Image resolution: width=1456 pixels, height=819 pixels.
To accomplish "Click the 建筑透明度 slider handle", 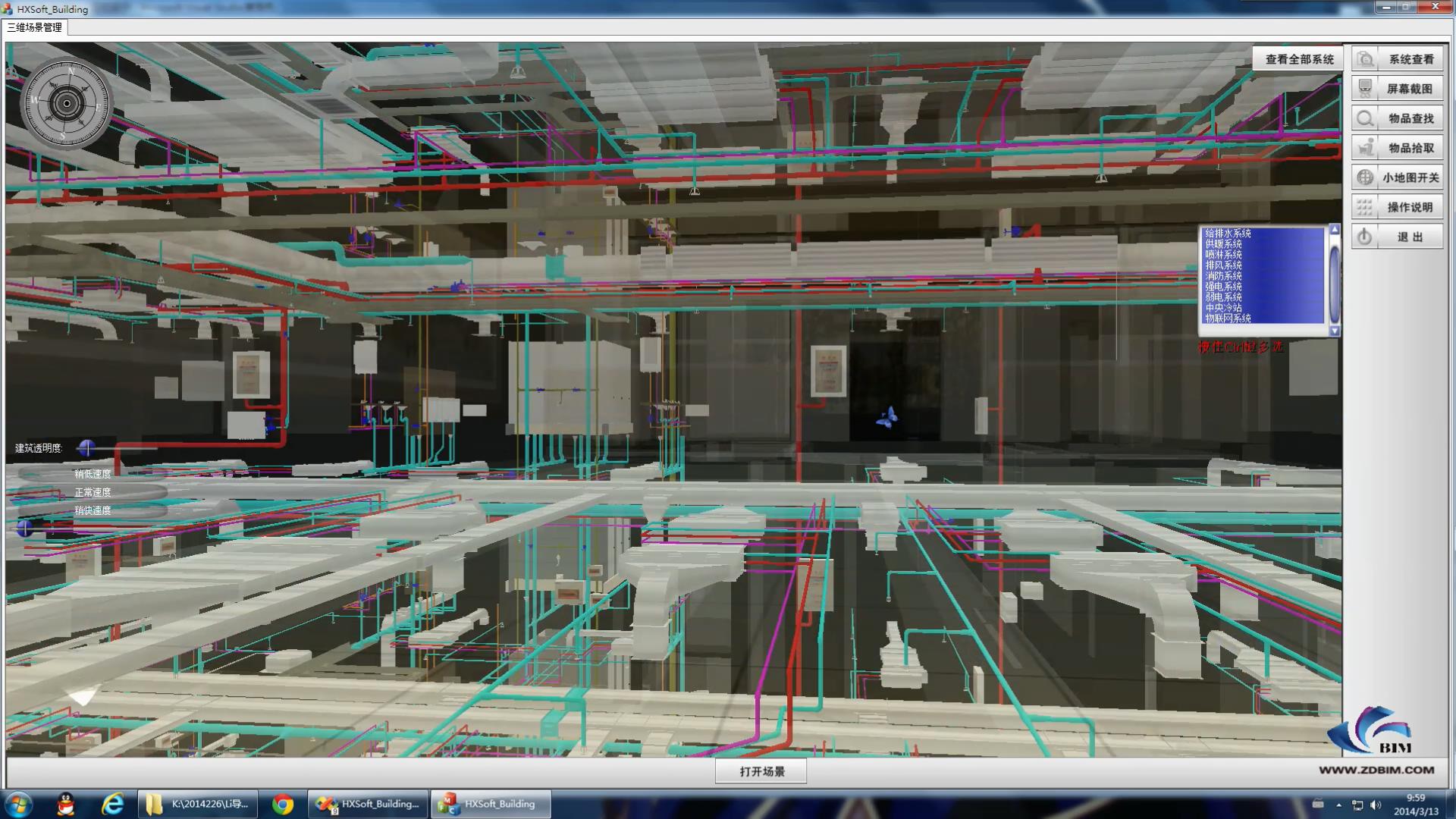I will [86, 448].
